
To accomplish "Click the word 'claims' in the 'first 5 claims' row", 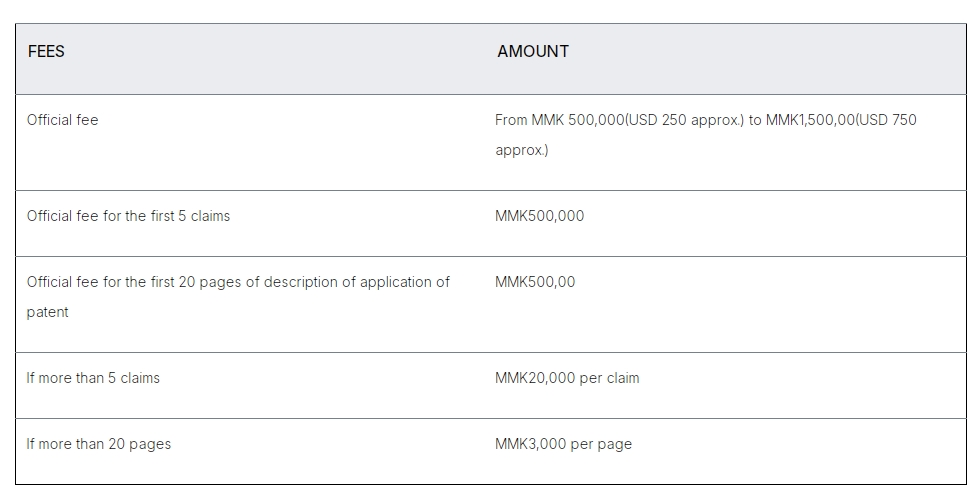I will 209,216.
